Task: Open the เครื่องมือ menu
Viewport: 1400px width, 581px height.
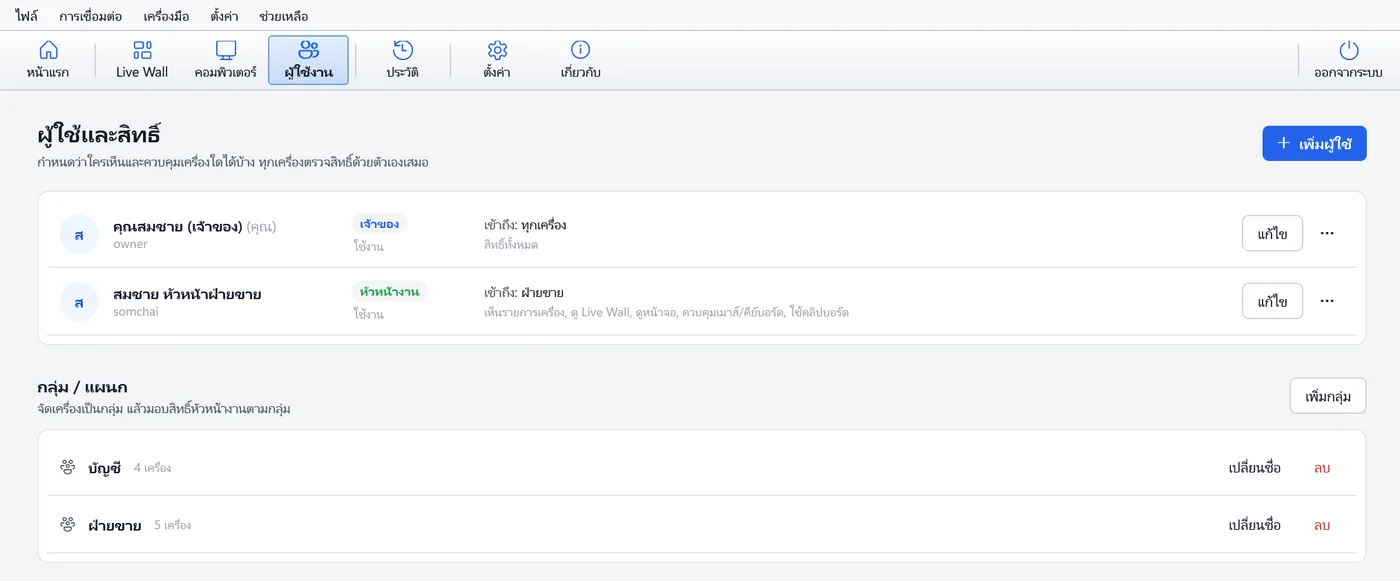Action: coord(166,16)
